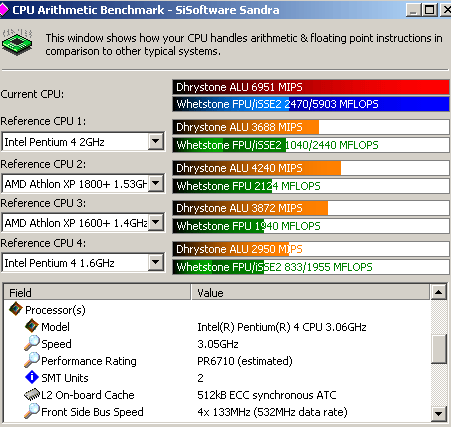Click the Model row chip icon
Screen dimensions: 451x427
(32, 326)
